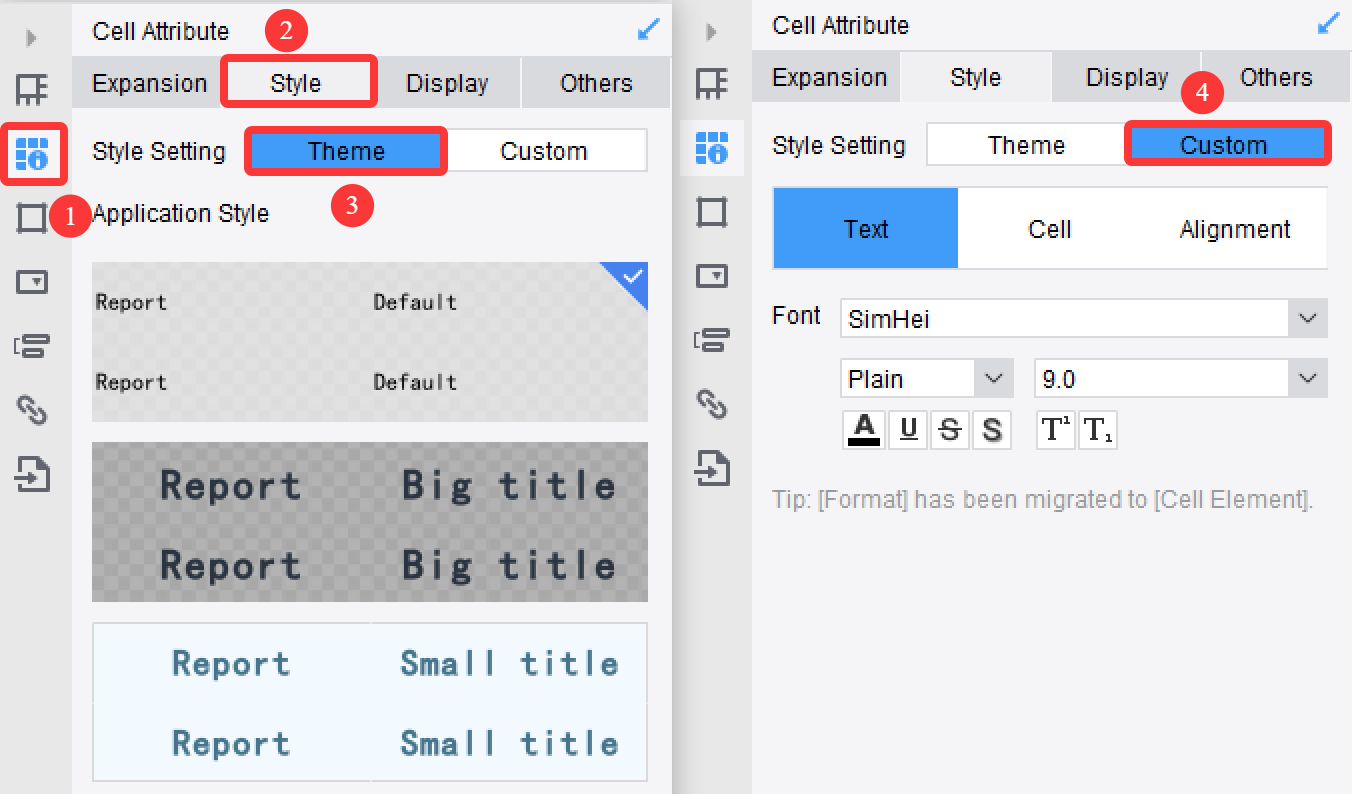Collapse the sidebar with the arrow icon
The image size is (1352, 794).
pyautogui.click(x=31, y=36)
